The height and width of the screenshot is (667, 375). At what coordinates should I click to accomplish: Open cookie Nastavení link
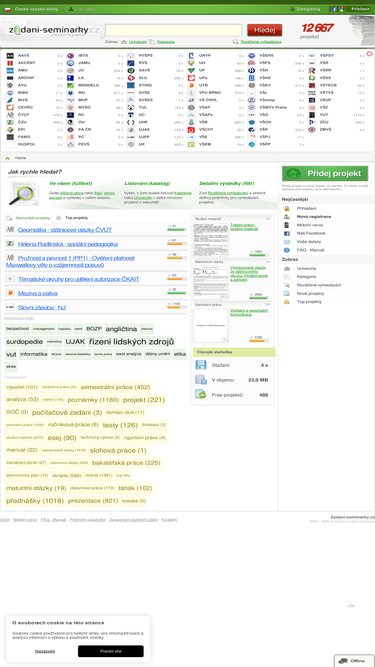click(45, 651)
